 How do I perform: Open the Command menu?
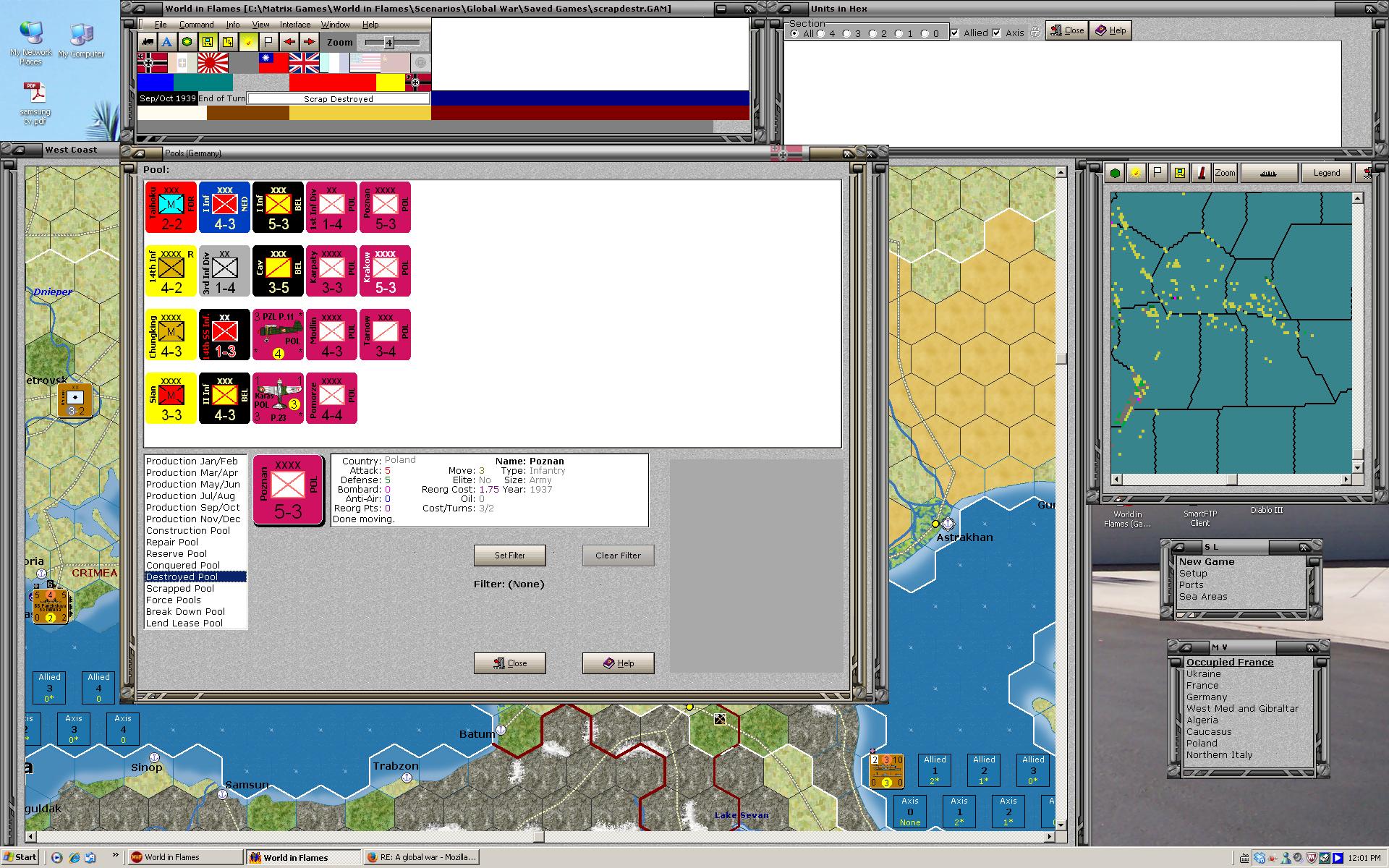[196, 25]
